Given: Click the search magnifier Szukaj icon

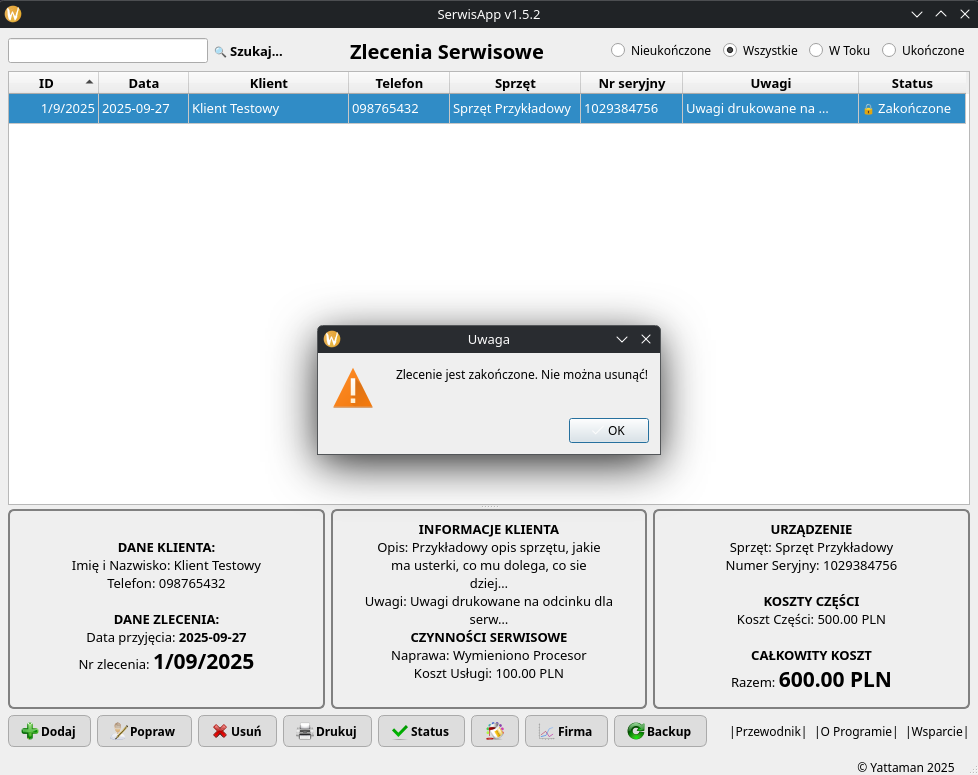Looking at the screenshot, I should (221, 51).
